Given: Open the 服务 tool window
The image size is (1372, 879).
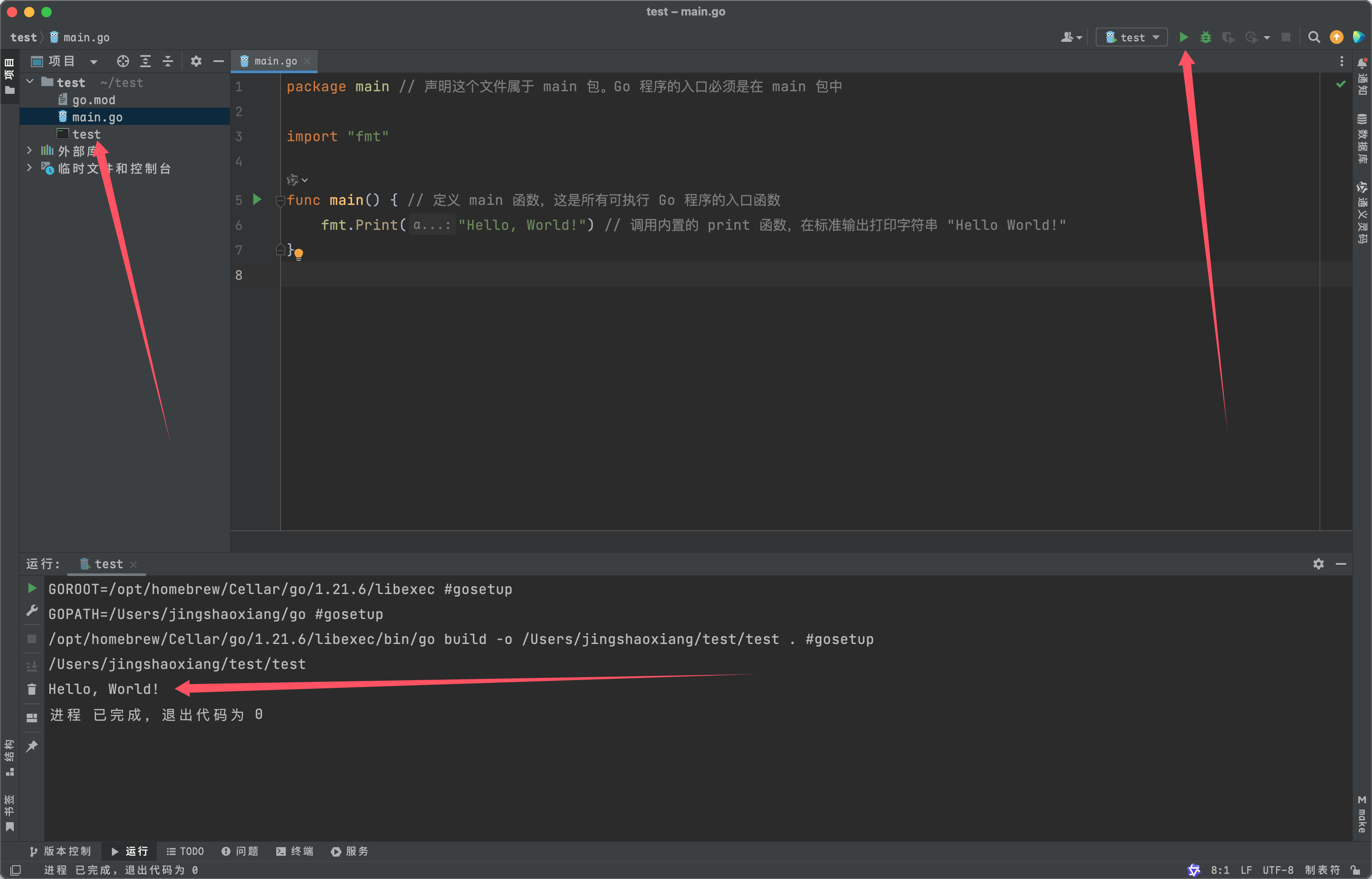Looking at the screenshot, I should pos(350,851).
